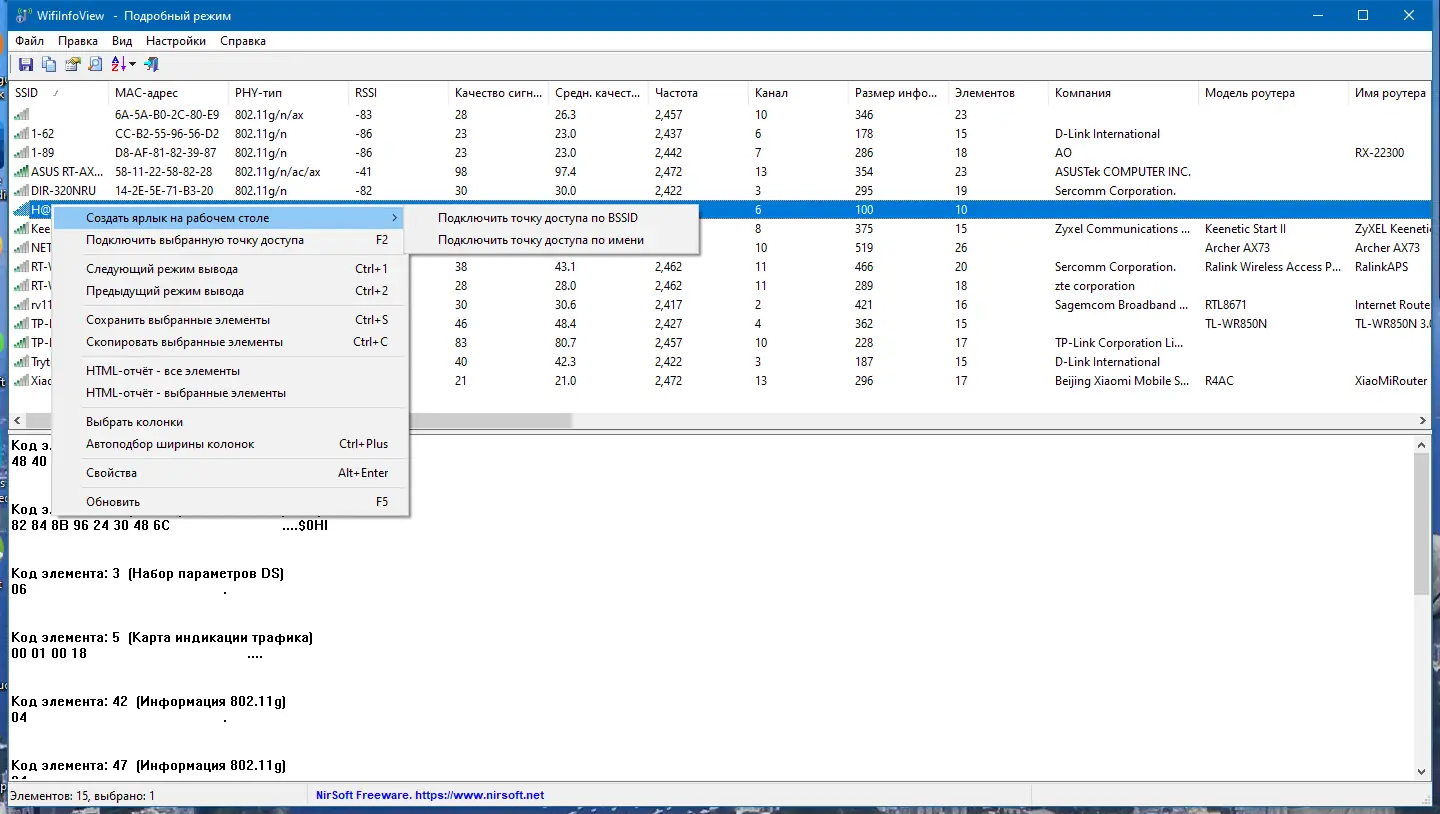Click the signal bars icon of DIR-320NRU row
The height and width of the screenshot is (814, 1440).
pos(21,191)
